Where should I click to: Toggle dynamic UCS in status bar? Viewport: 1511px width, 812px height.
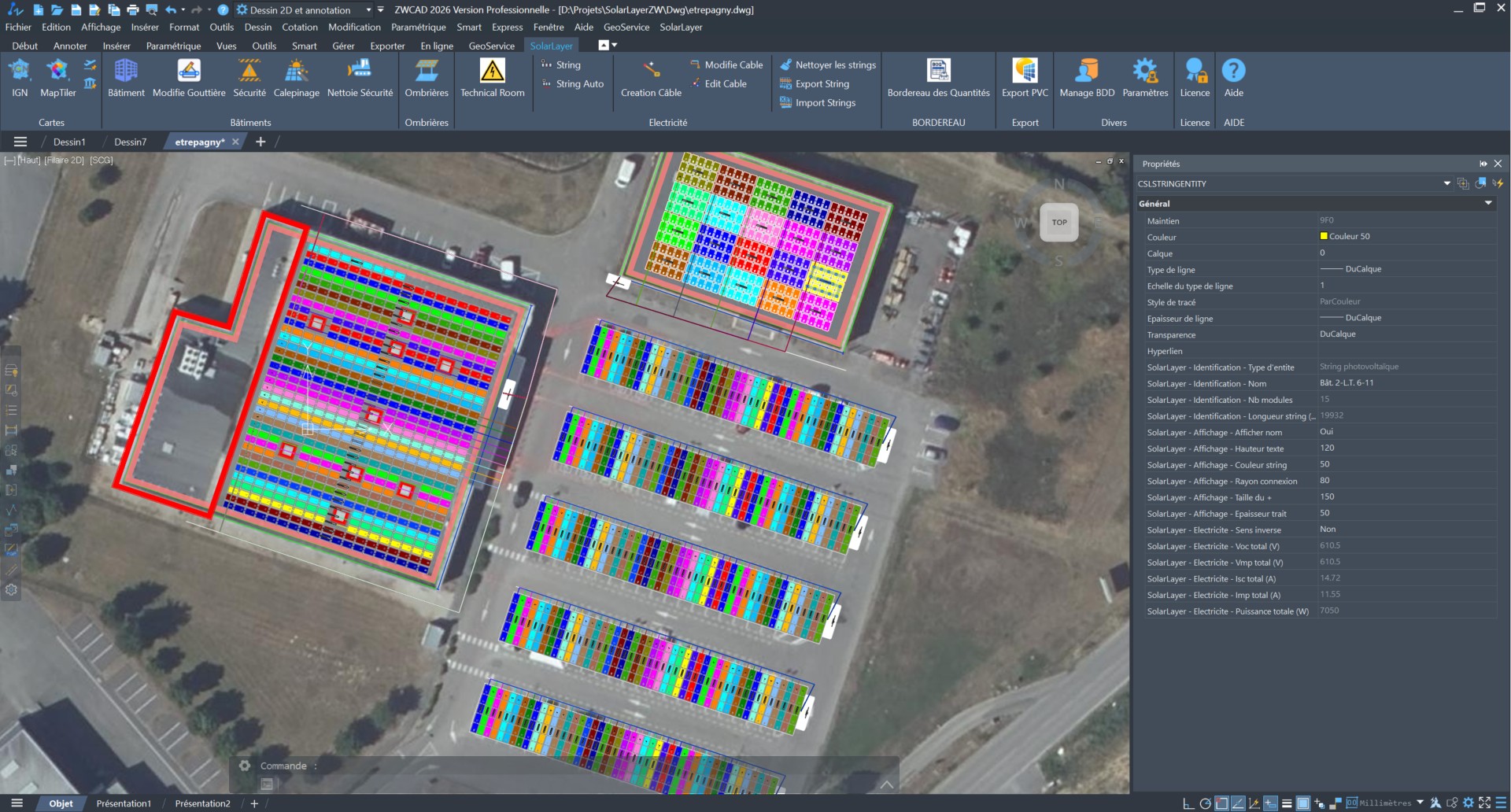coord(1254,803)
